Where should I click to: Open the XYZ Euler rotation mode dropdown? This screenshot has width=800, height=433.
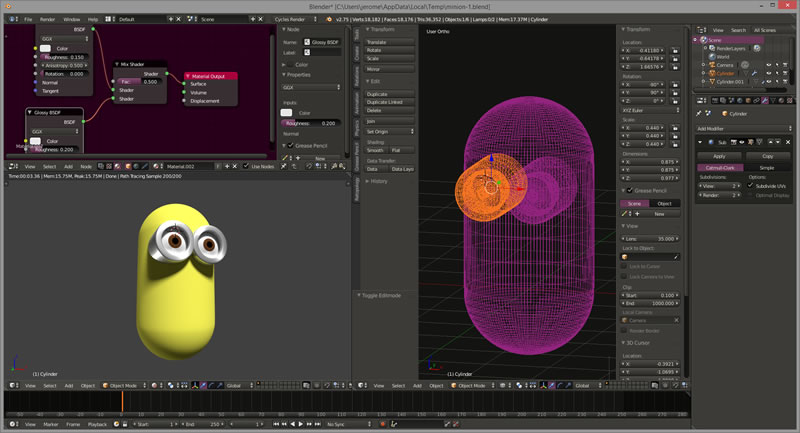tap(651, 110)
